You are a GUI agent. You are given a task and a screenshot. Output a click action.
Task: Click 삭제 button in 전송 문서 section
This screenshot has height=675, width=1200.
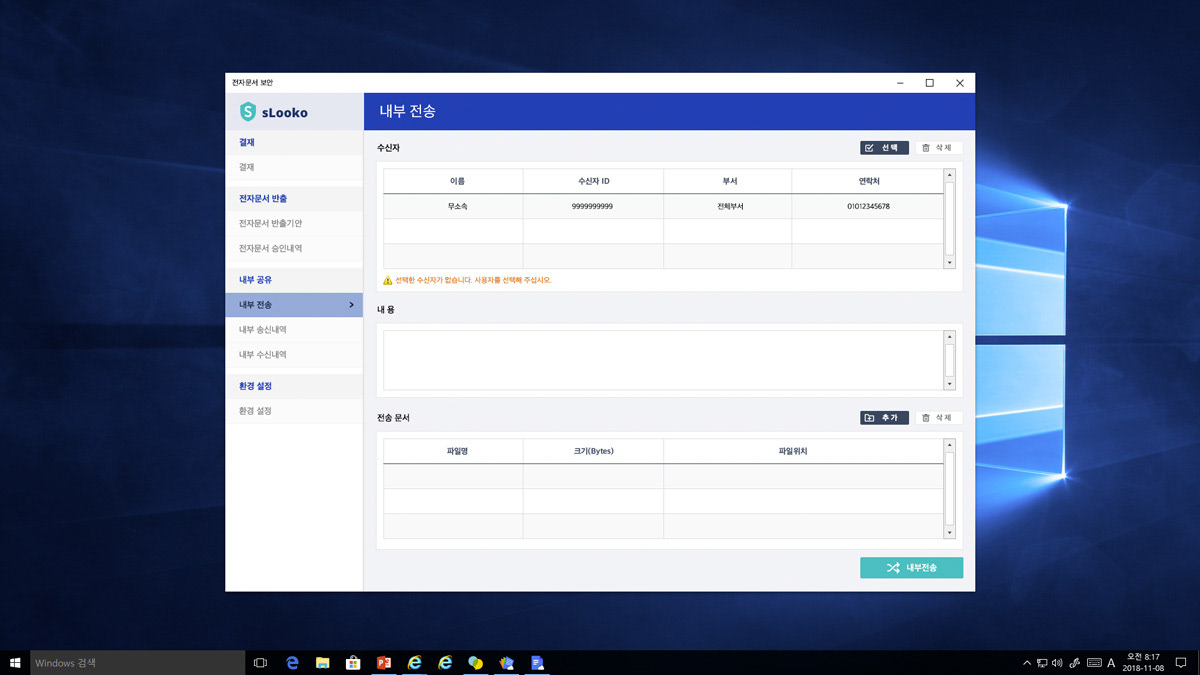939,418
